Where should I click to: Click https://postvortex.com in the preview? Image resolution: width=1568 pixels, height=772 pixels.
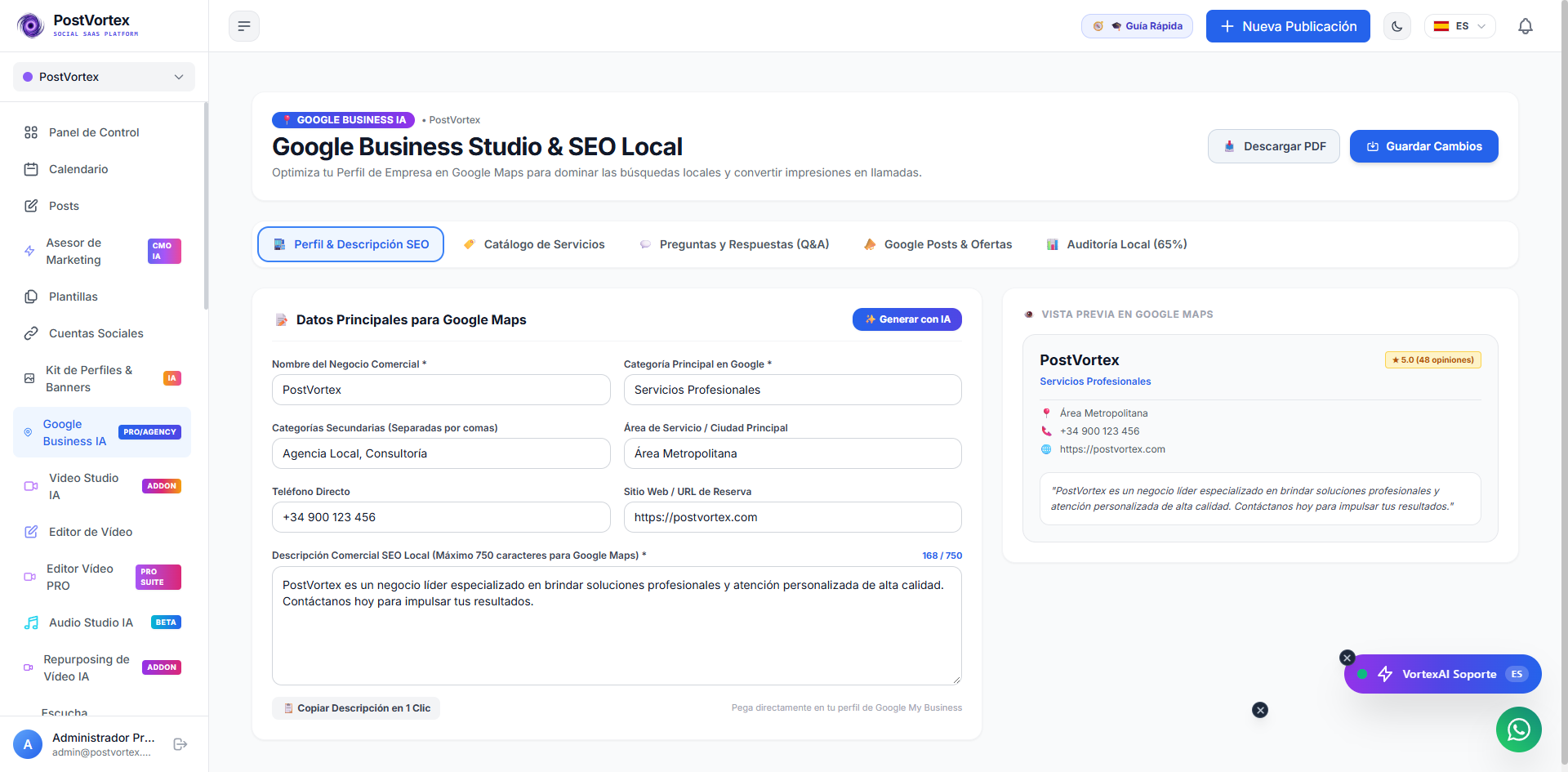[x=1112, y=449]
